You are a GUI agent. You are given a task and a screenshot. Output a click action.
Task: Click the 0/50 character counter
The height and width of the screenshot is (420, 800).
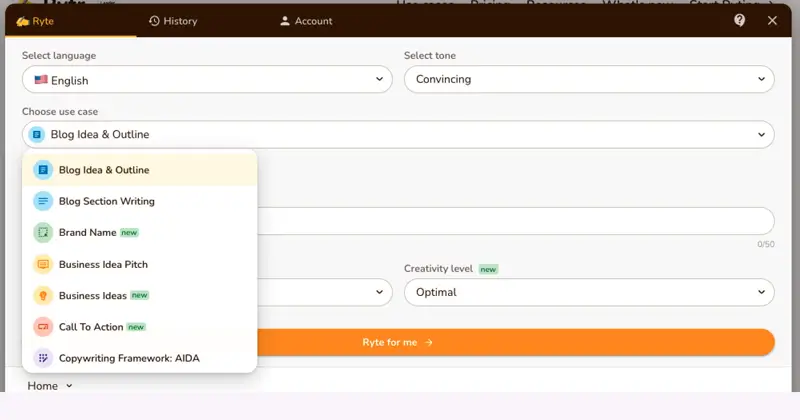pos(766,244)
